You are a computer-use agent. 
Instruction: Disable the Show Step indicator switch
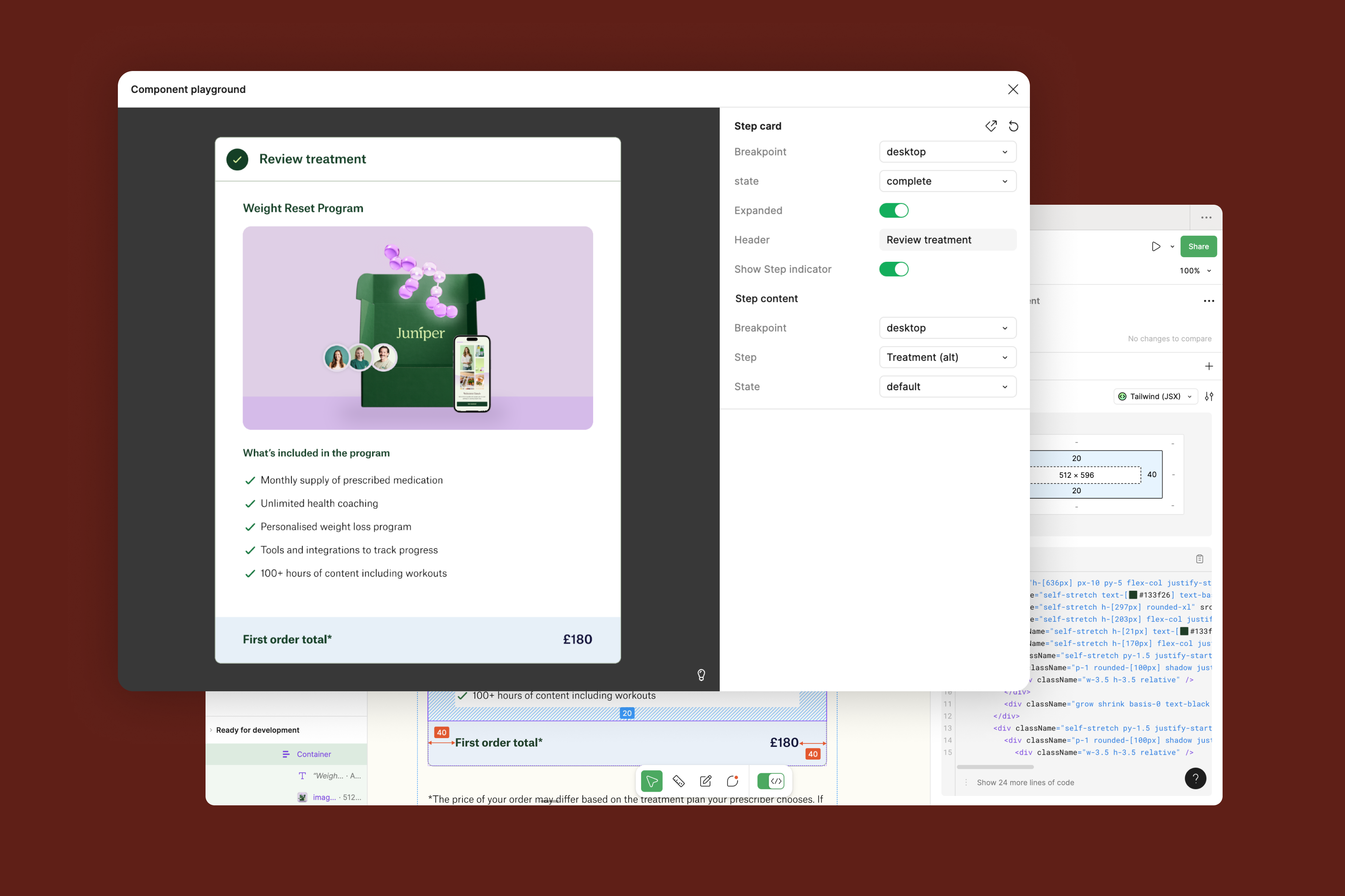pyautogui.click(x=894, y=269)
